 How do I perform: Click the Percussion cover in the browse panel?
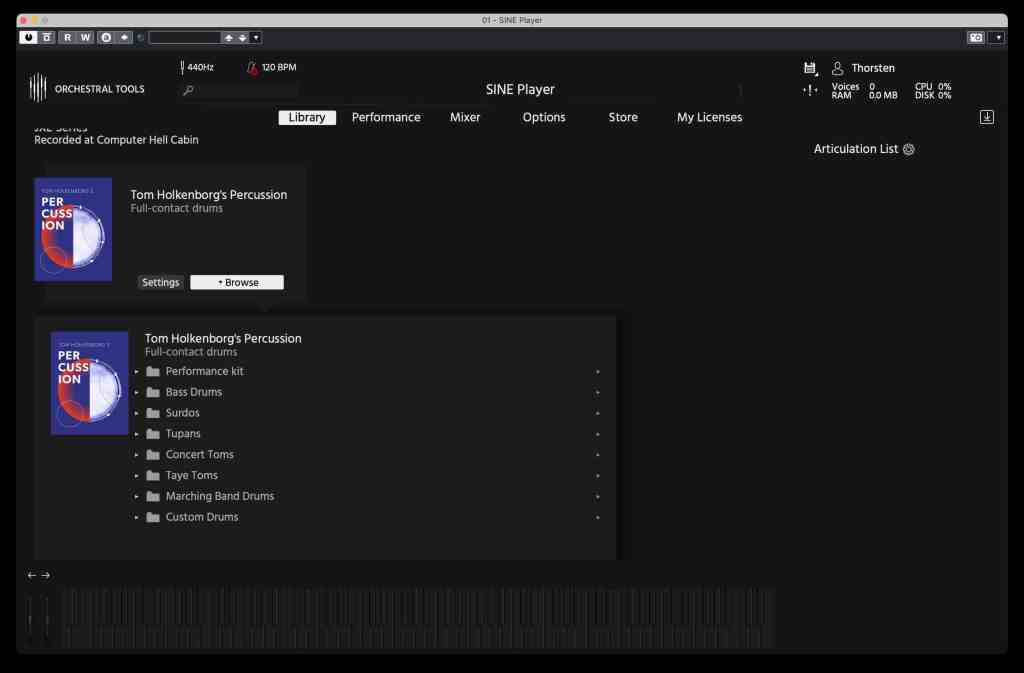click(89, 383)
